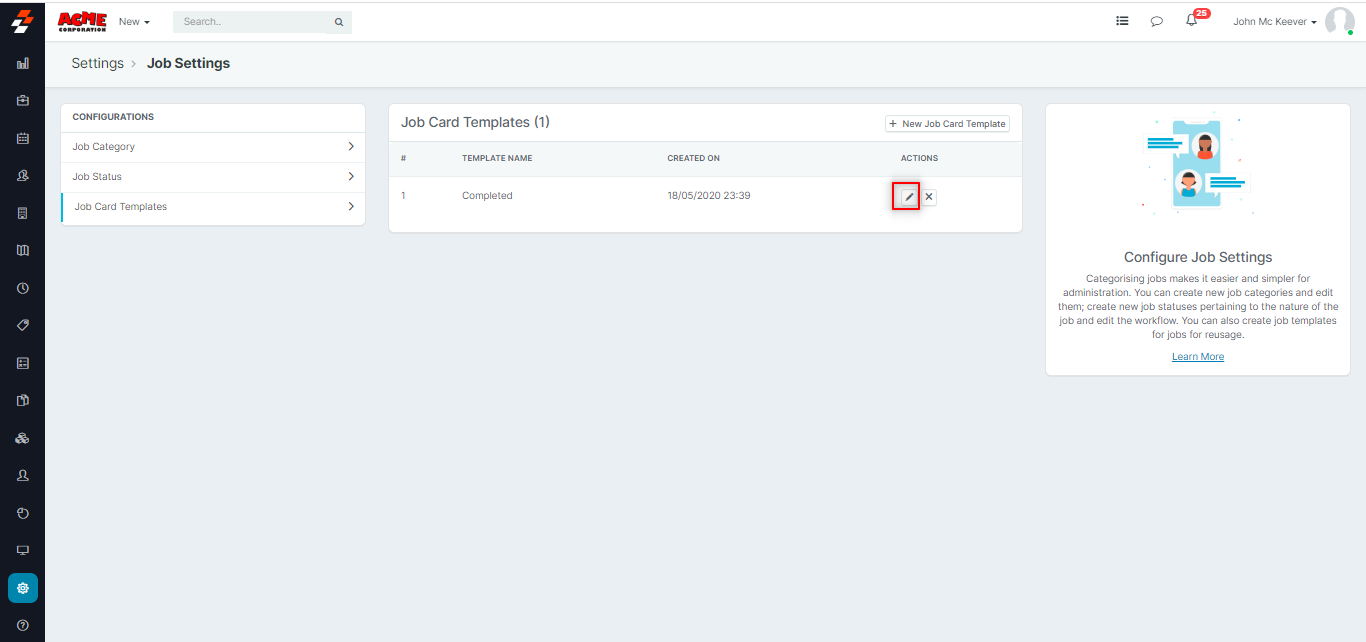Click the Job Settings breadcrumb title

(188, 63)
